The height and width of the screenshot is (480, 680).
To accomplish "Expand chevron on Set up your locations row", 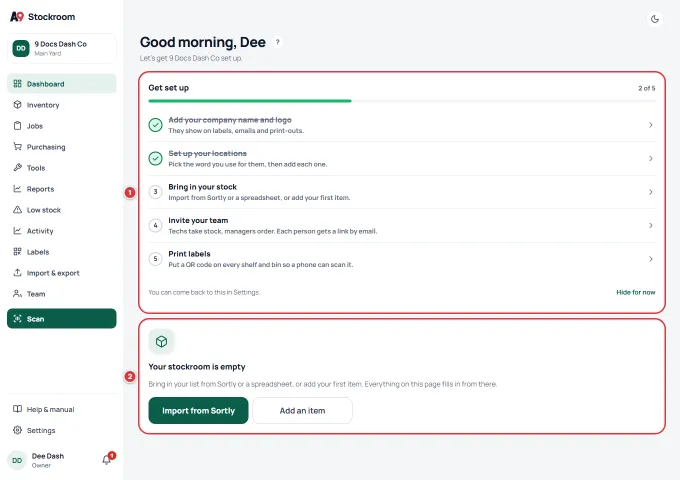I will point(651,158).
